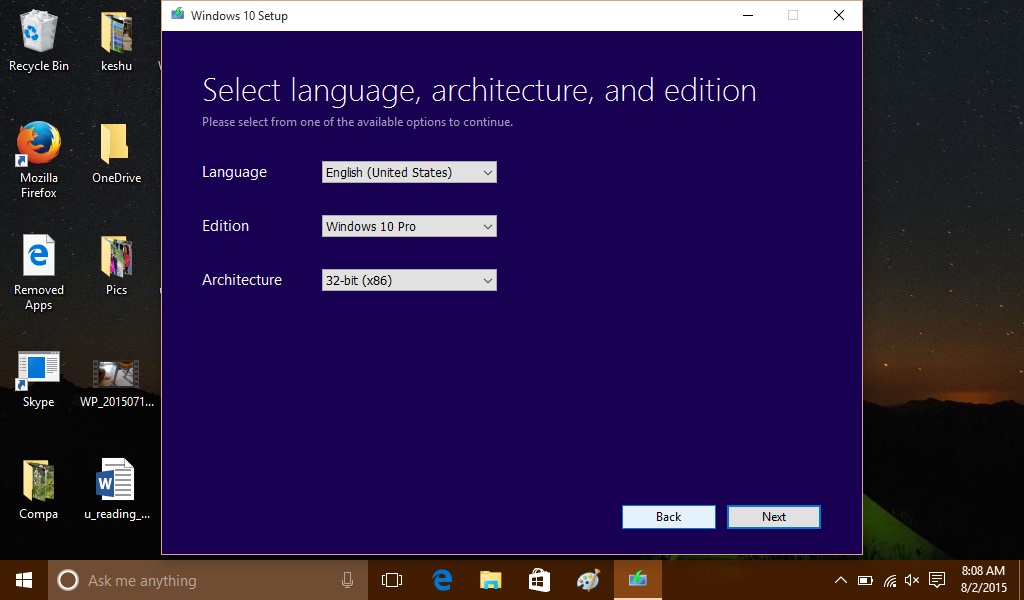Select the WP_2015071 video file icon
The height and width of the screenshot is (600, 1024).
point(116,383)
